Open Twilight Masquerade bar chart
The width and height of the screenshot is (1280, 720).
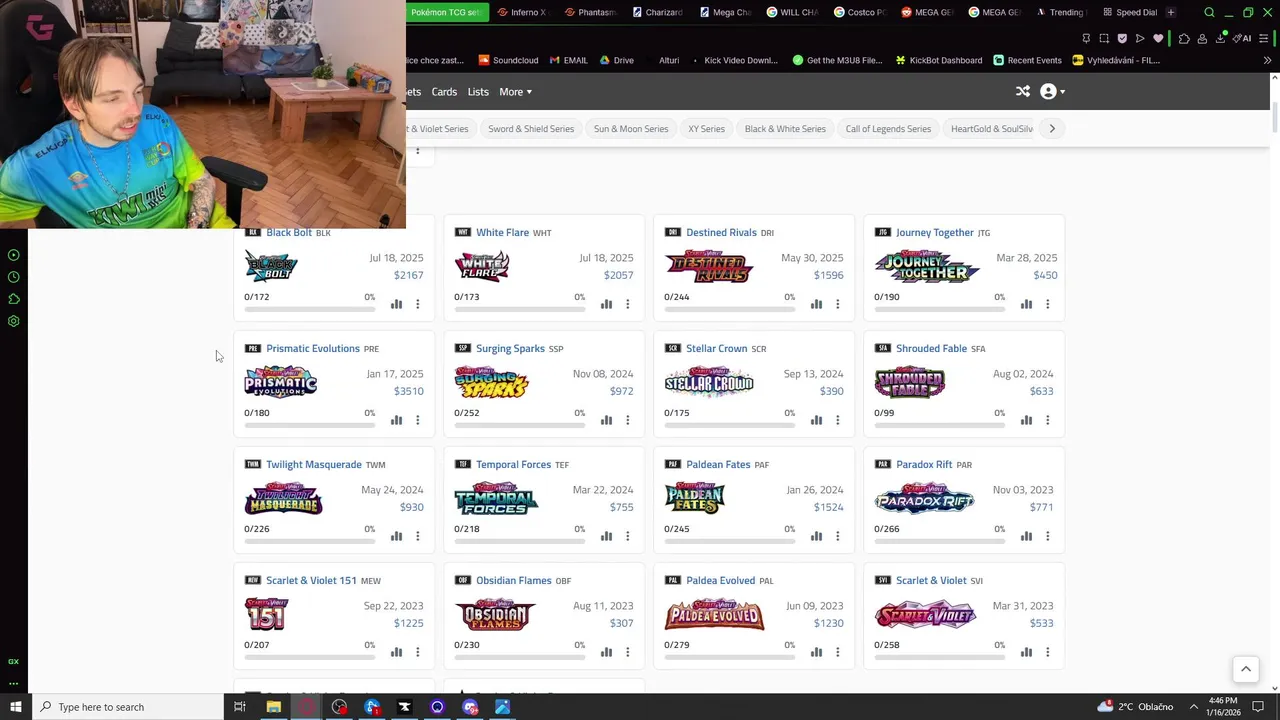396,536
